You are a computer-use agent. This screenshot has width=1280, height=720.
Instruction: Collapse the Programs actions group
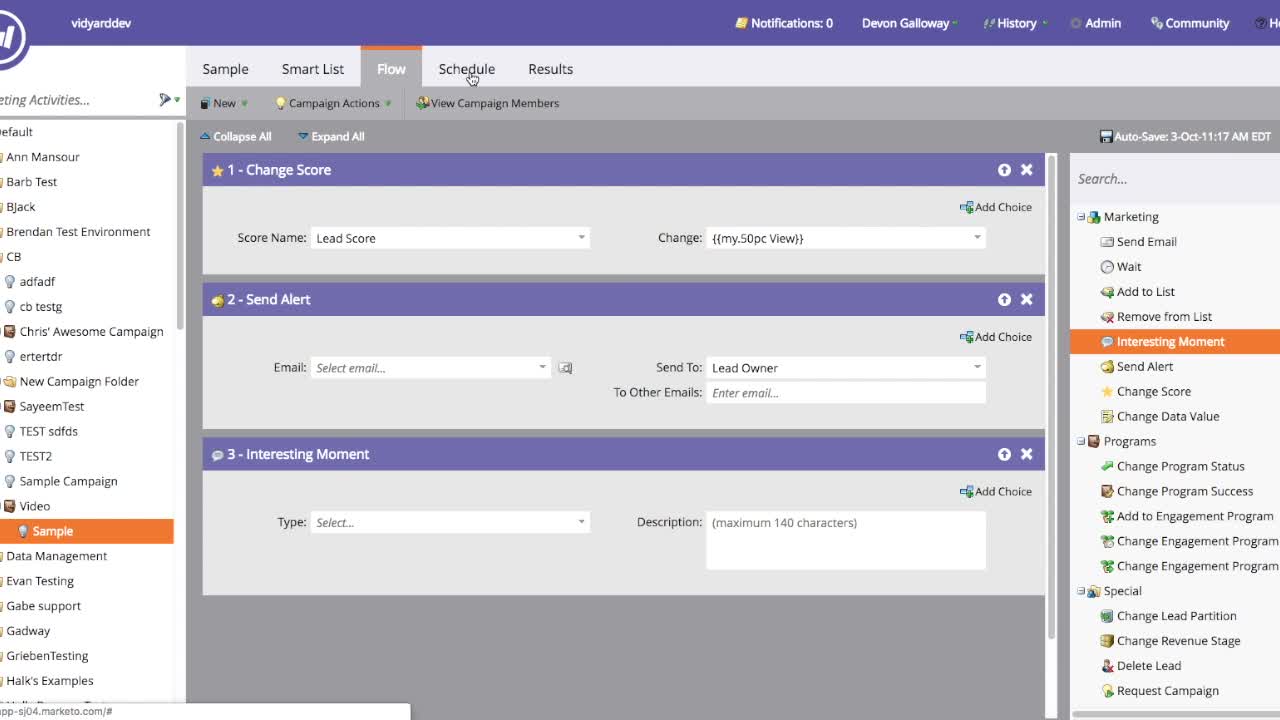[x=1081, y=441]
